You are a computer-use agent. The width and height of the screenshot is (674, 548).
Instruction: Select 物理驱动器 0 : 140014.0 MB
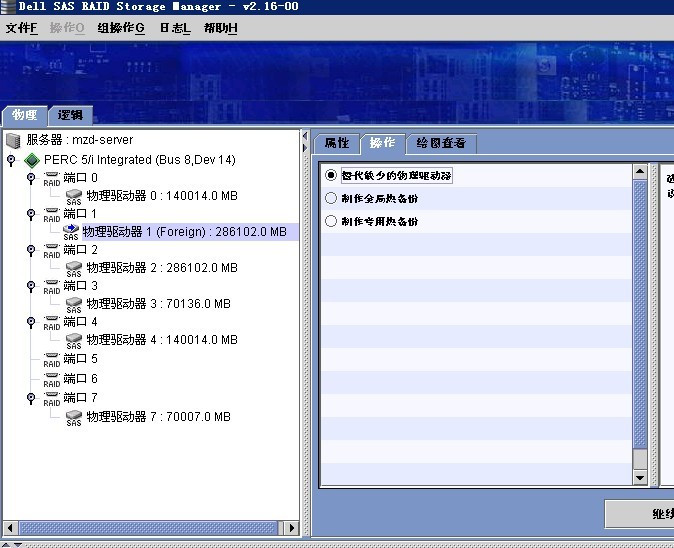(x=162, y=196)
